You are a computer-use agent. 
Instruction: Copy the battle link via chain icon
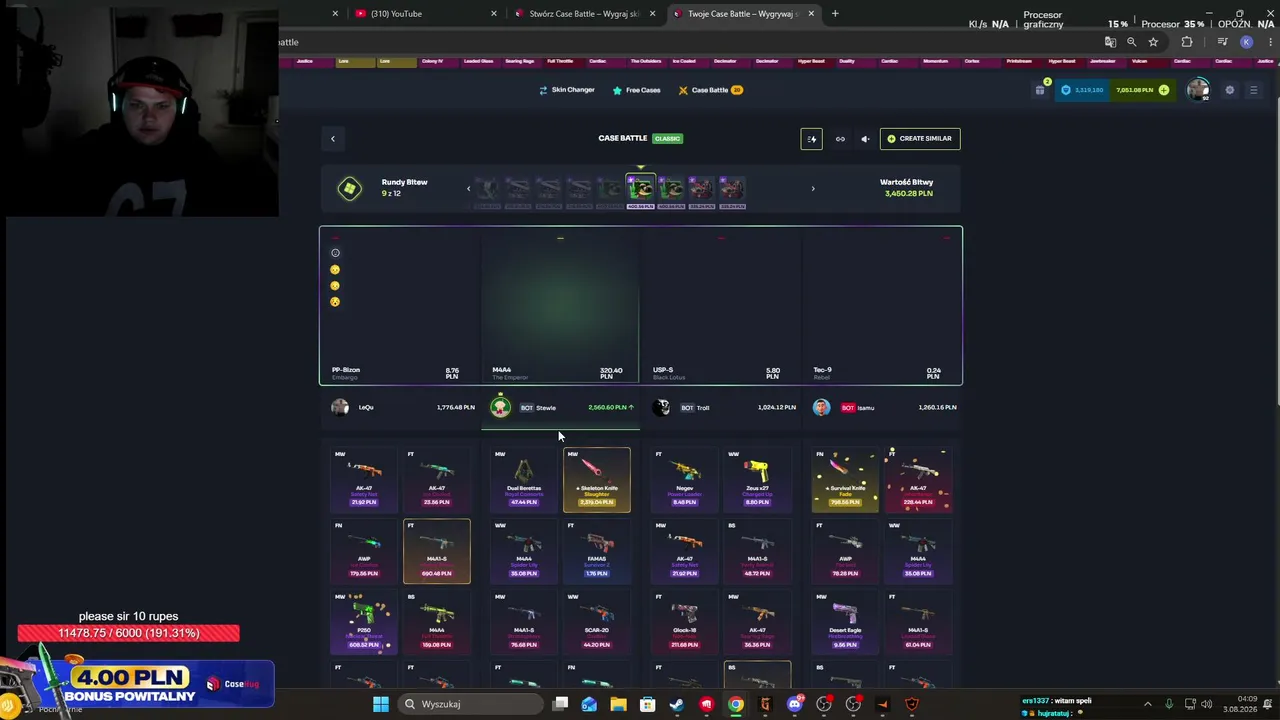click(840, 139)
